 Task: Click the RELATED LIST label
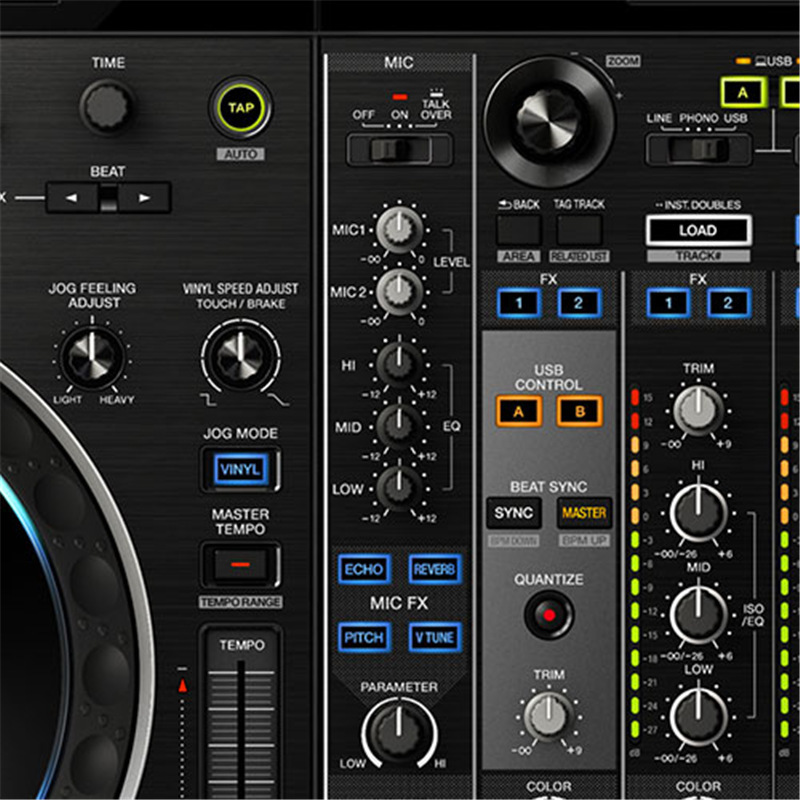(579, 257)
